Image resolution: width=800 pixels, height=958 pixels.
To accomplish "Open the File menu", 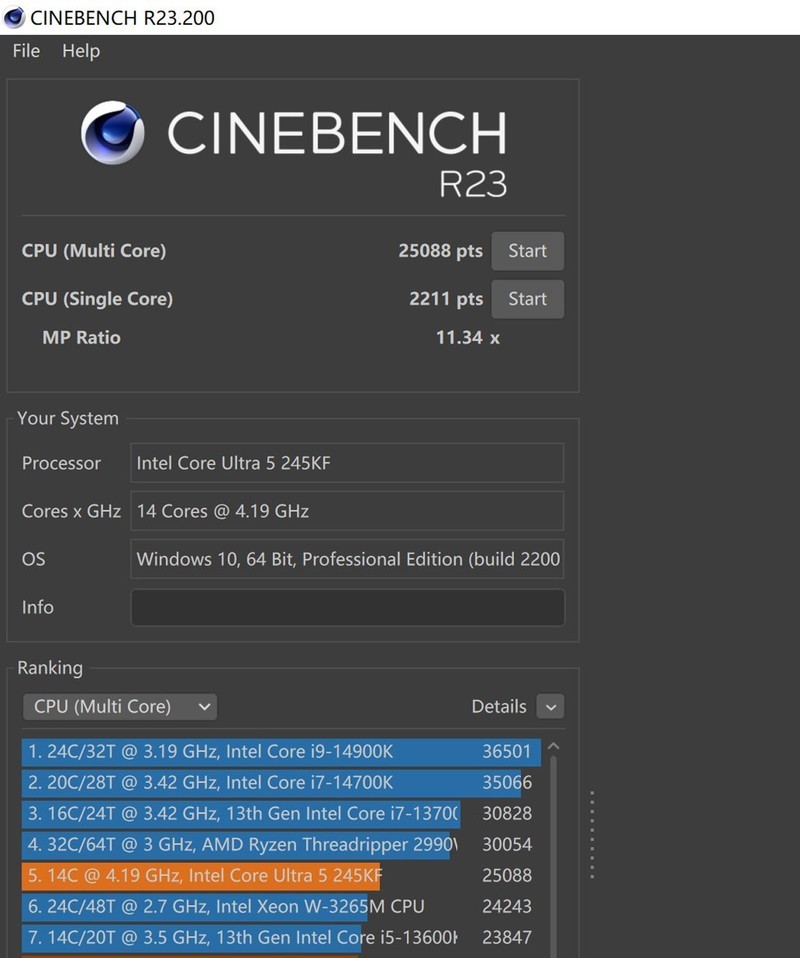I will coord(26,51).
